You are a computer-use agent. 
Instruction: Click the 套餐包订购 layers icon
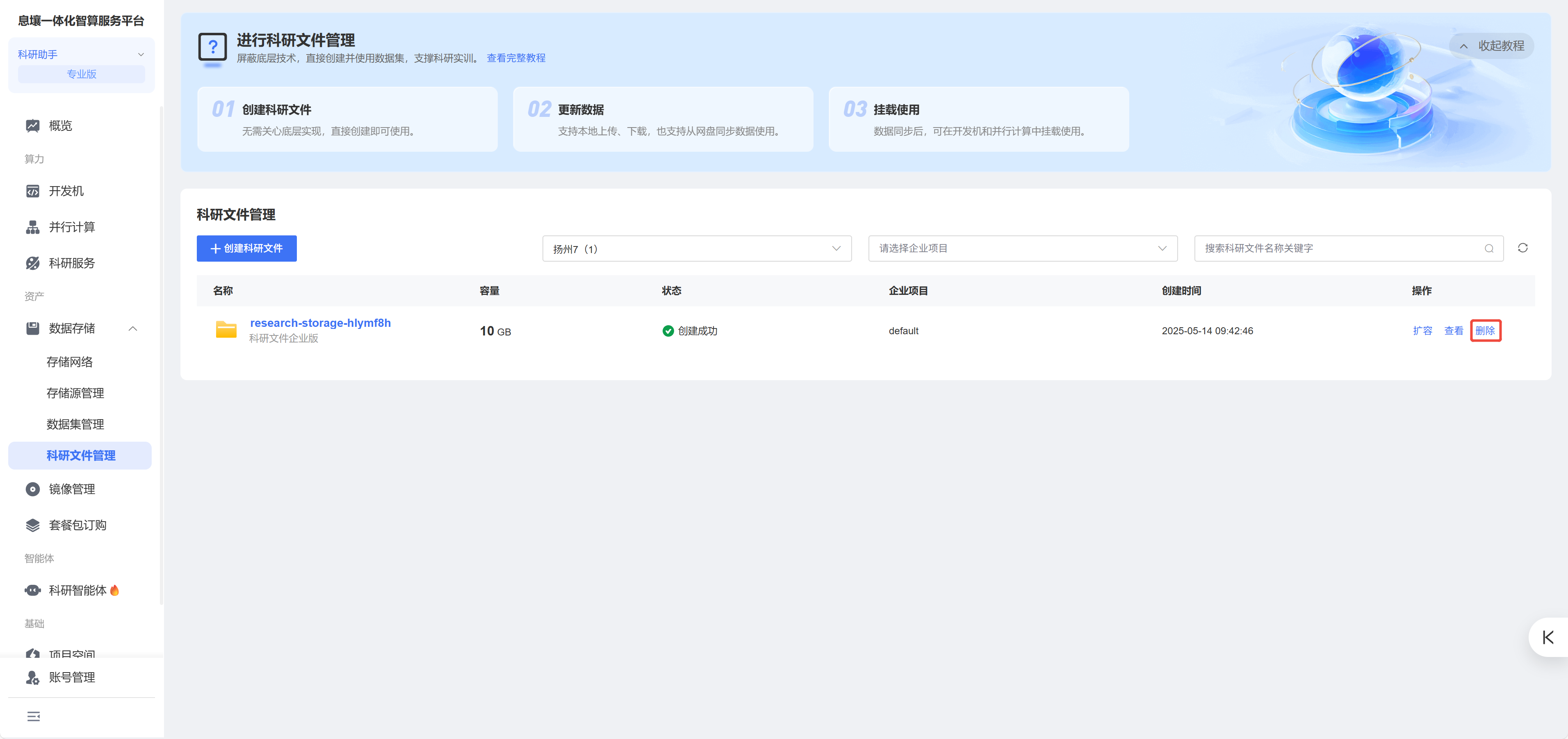(x=33, y=525)
